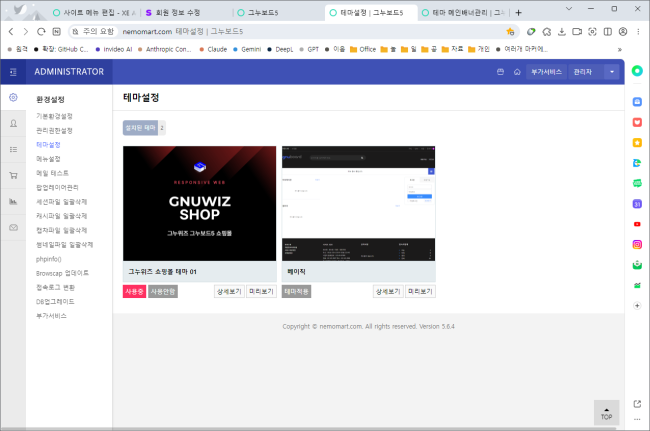650x431 pixels.
Task: Click 미리보기 for 그누위즈 쇼핑몰 테마 01
Action: point(262,291)
